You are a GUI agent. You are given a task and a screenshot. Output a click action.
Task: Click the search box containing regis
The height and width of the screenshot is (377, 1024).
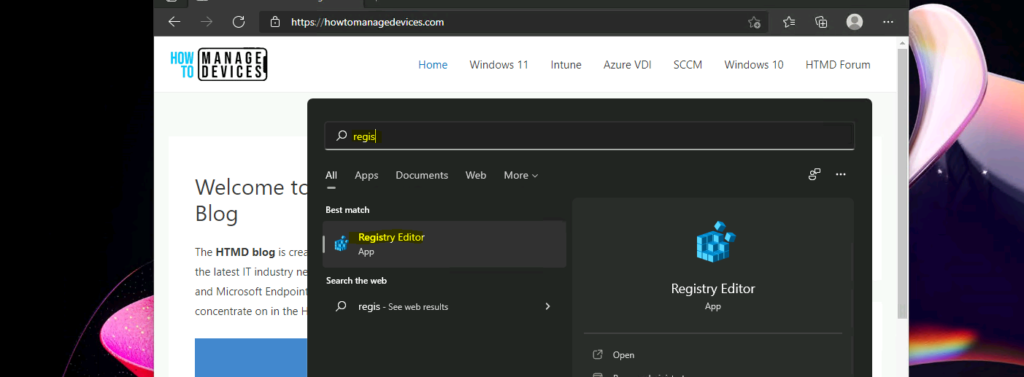590,136
